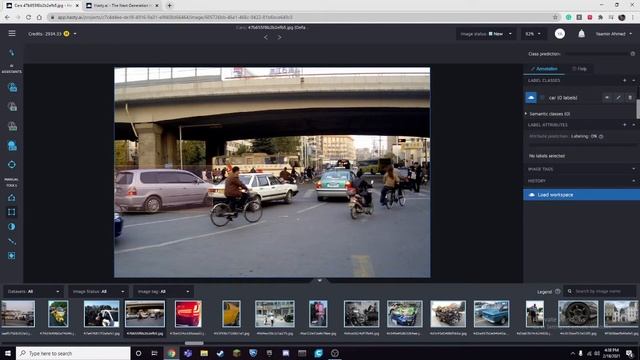Select the first AI assistant tool

tap(12, 87)
